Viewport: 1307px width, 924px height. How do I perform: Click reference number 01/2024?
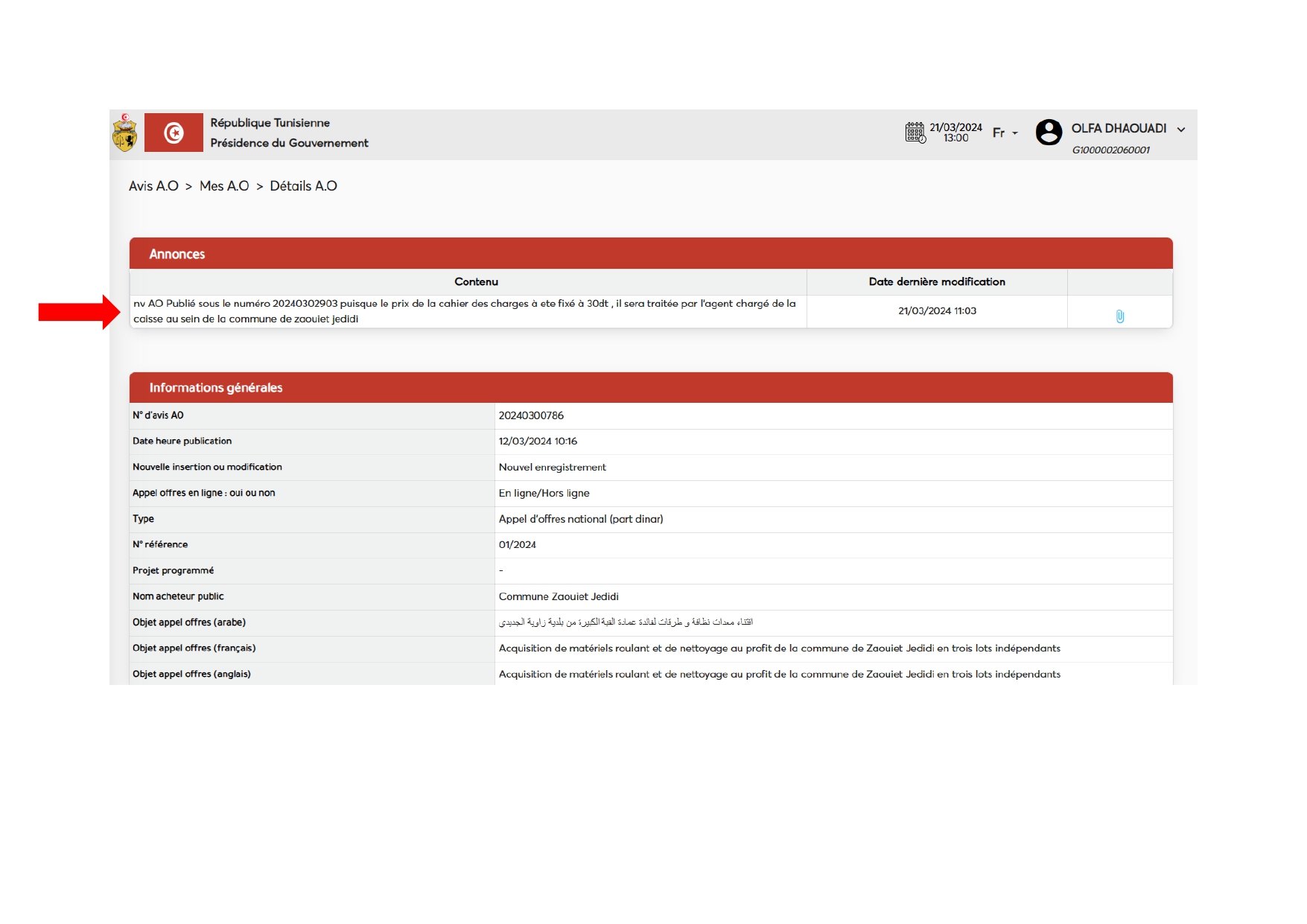517,545
